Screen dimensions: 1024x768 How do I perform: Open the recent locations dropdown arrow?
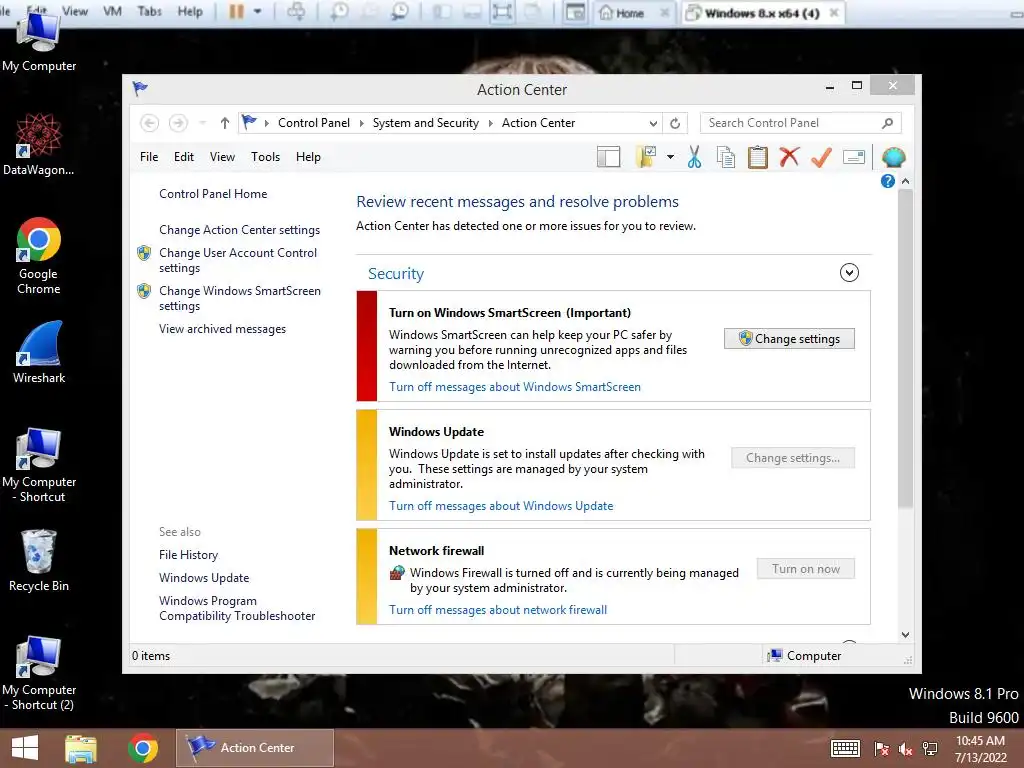pyautogui.click(x=202, y=123)
